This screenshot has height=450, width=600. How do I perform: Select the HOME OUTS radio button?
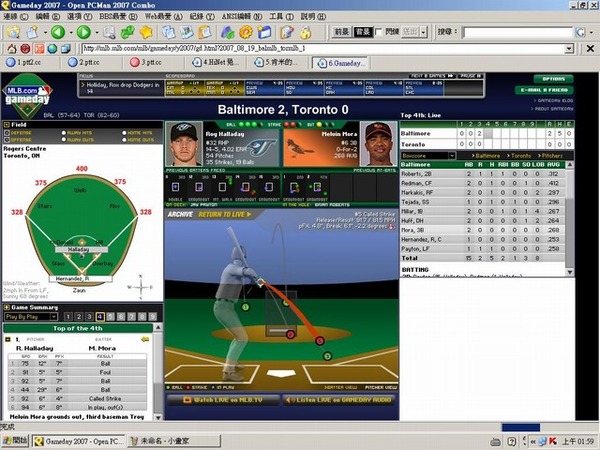(x=124, y=140)
